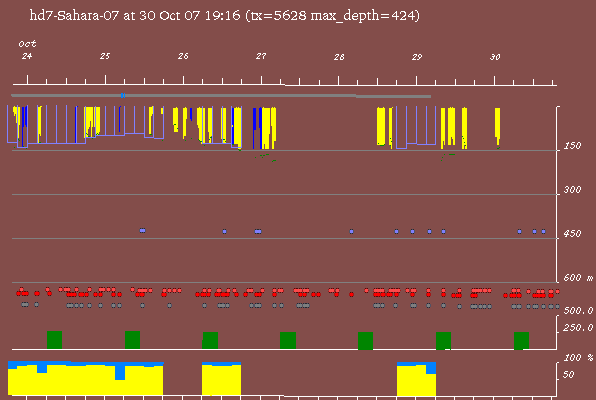596x400 pixels.
Task: Select the '600 m' depth axis label
Action: tap(578, 278)
